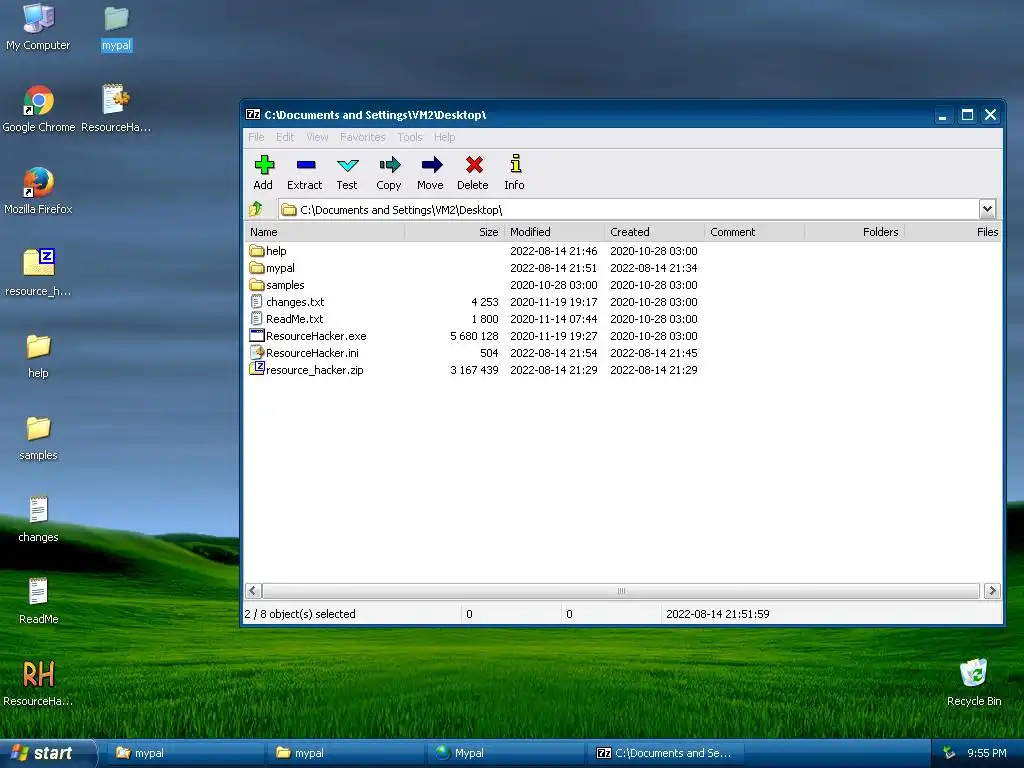Select the changes text file on desktop
Viewport: 1024px width, 768px height.
[38, 519]
